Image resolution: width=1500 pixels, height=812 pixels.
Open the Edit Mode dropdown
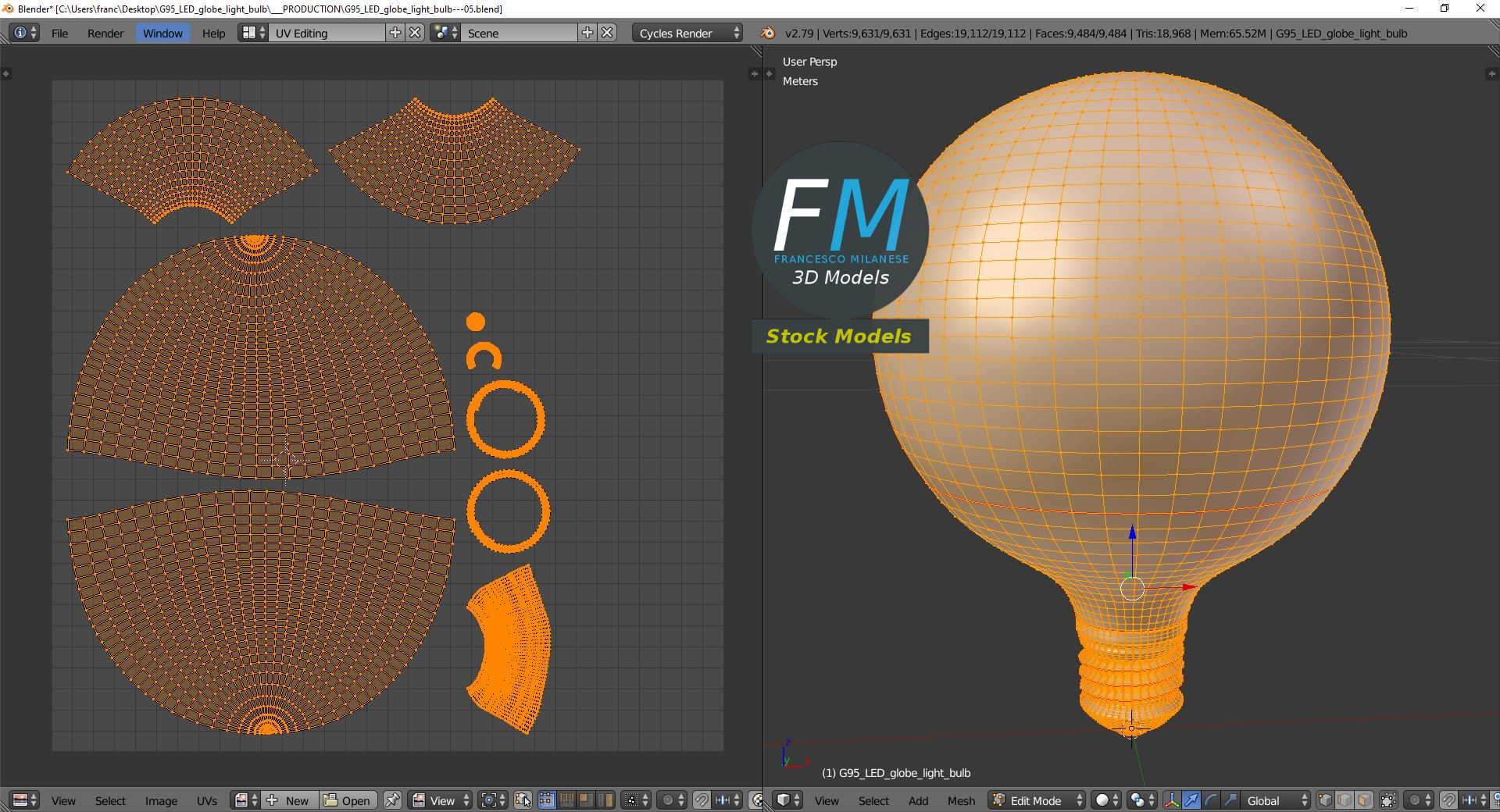tap(1037, 800)
